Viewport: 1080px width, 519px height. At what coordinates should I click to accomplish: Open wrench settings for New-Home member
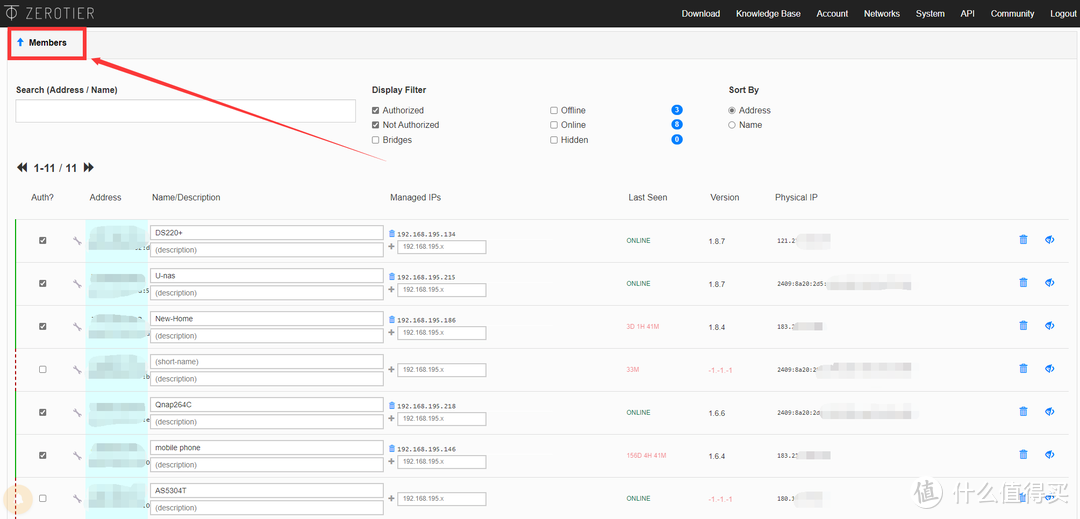(77, 327)
